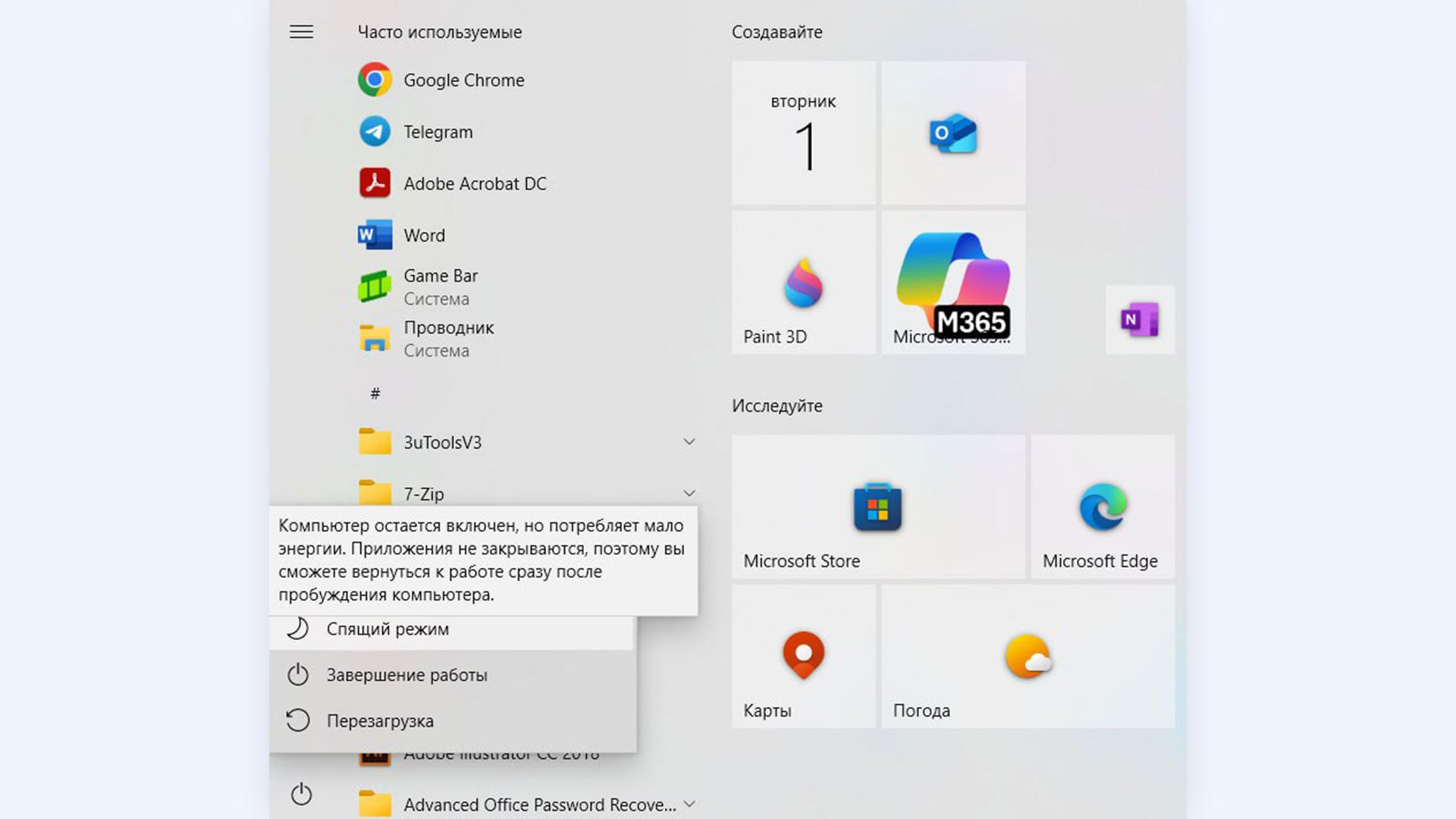Click the Google Chrome icon
1456x819 pixels.
point(375,80)
